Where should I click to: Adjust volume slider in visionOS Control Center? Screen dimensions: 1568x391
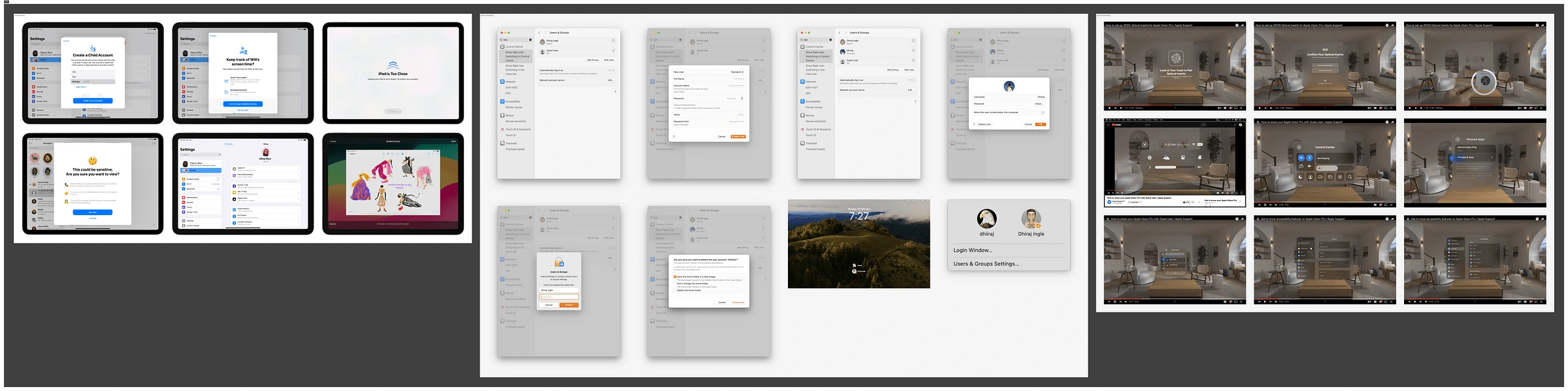(1335, 168)
